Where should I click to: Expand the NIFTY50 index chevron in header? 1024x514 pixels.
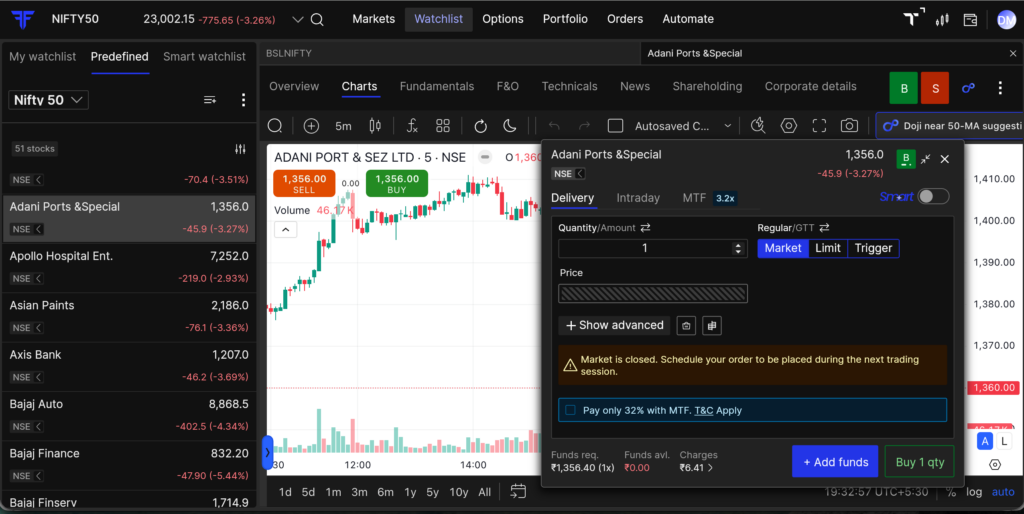point(298,20)
